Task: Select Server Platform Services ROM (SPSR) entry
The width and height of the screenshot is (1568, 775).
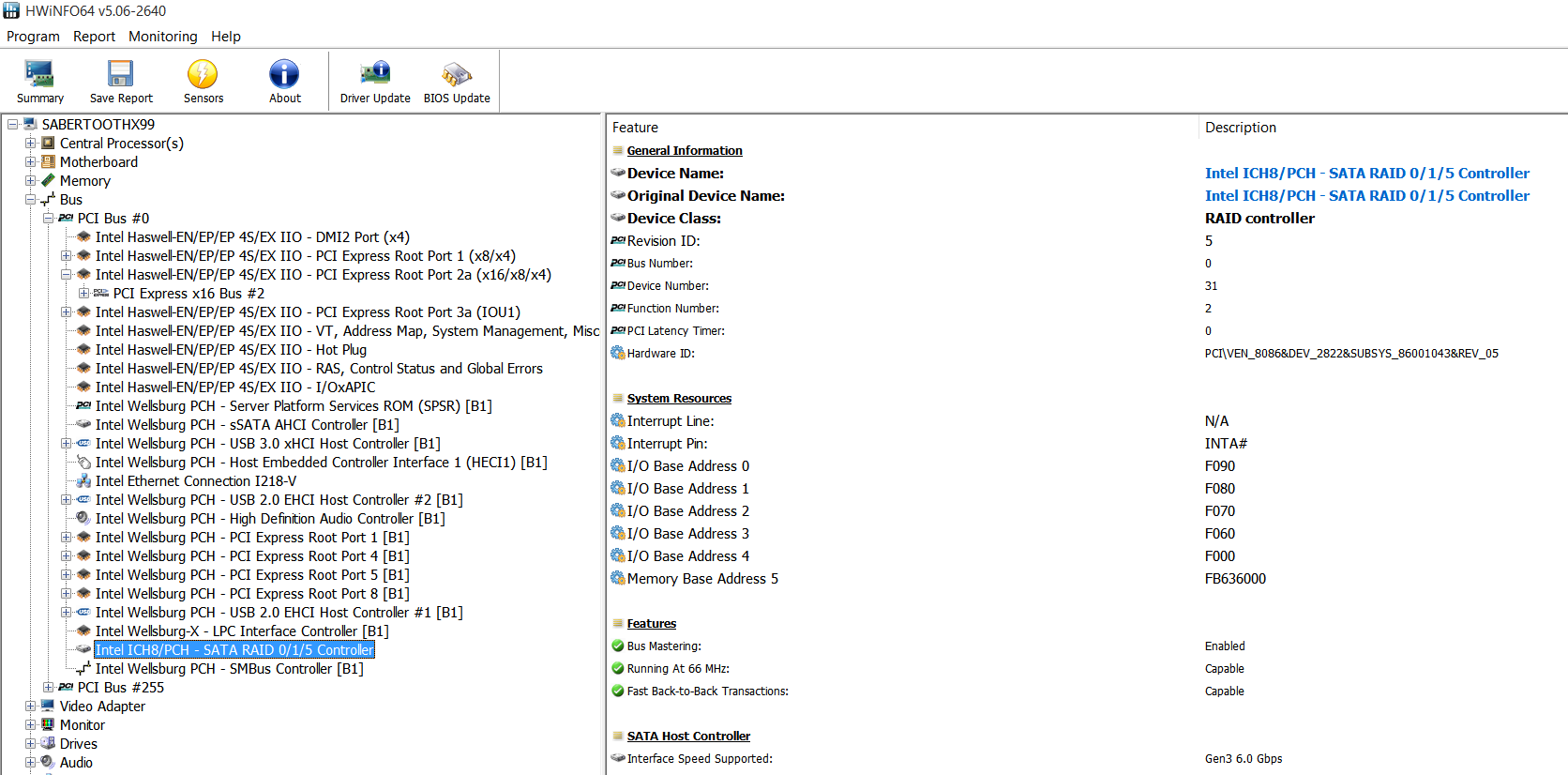Action: click(x=294, y=406)
